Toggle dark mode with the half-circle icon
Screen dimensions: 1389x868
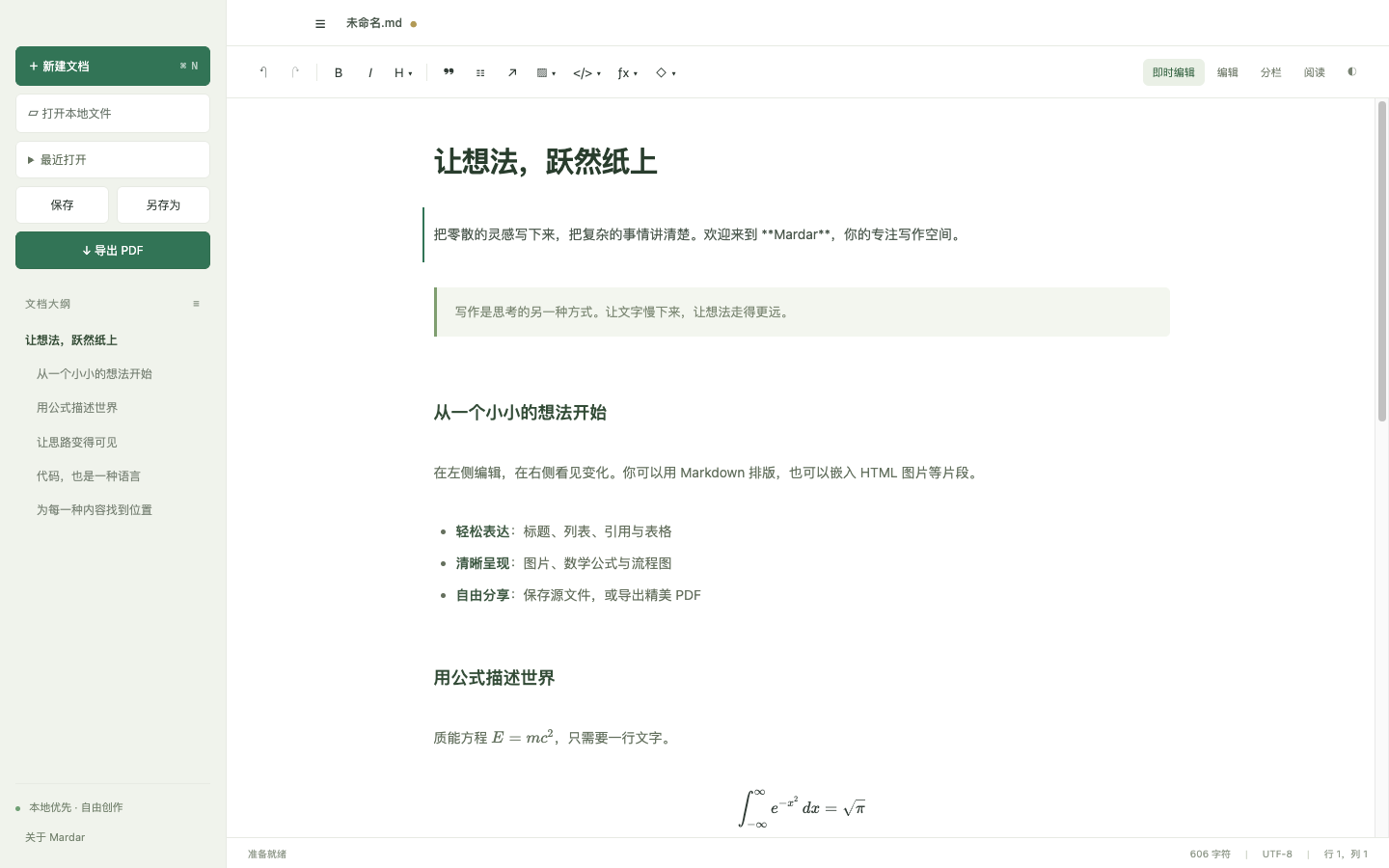pyautogui.click(x=1351, y=71)
